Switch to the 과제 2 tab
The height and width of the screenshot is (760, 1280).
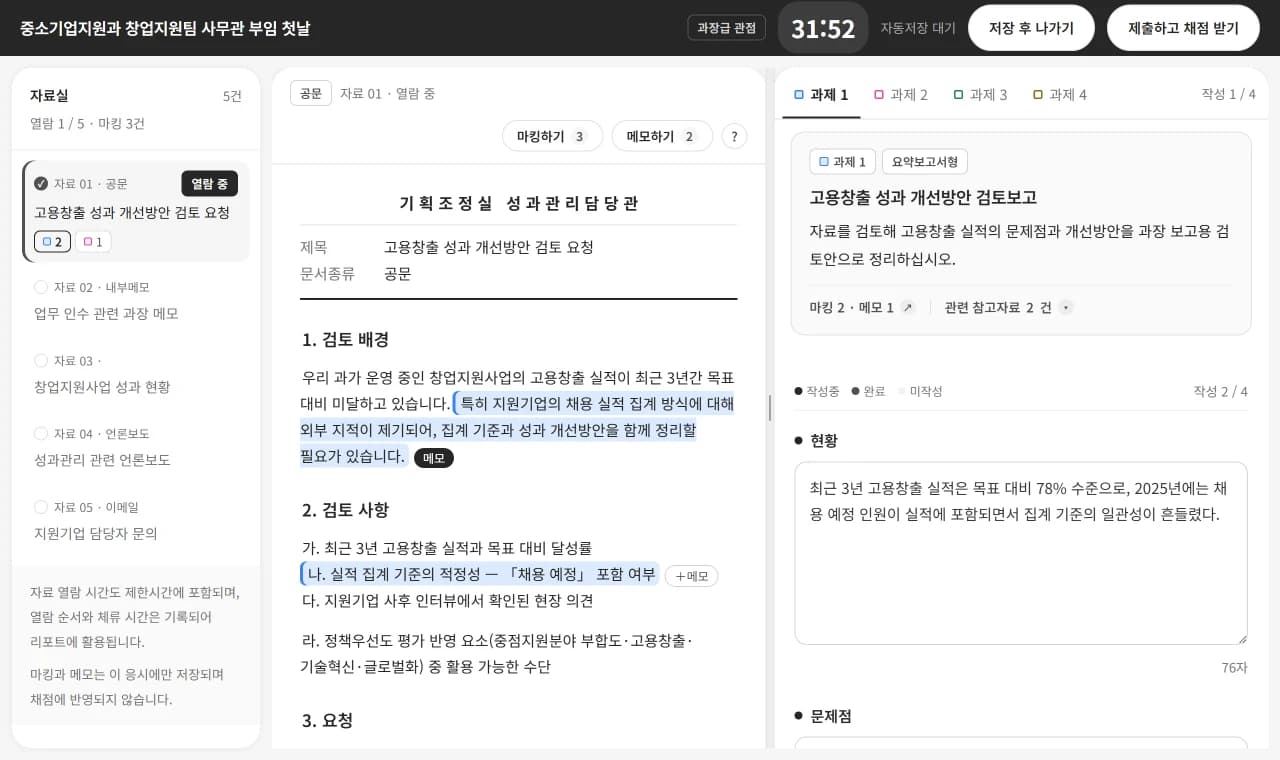pyautogui.click(x=901, y=95)
